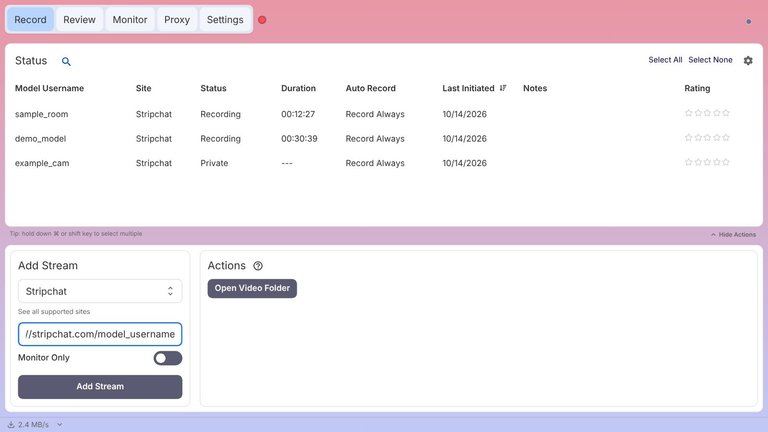Sort by Site column header
Image resolution: width=768 pixels, height=432 pixels.
point(144,88)
